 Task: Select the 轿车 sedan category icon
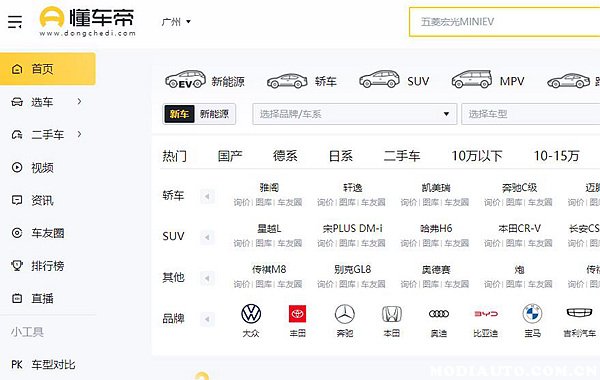point(287,81)
